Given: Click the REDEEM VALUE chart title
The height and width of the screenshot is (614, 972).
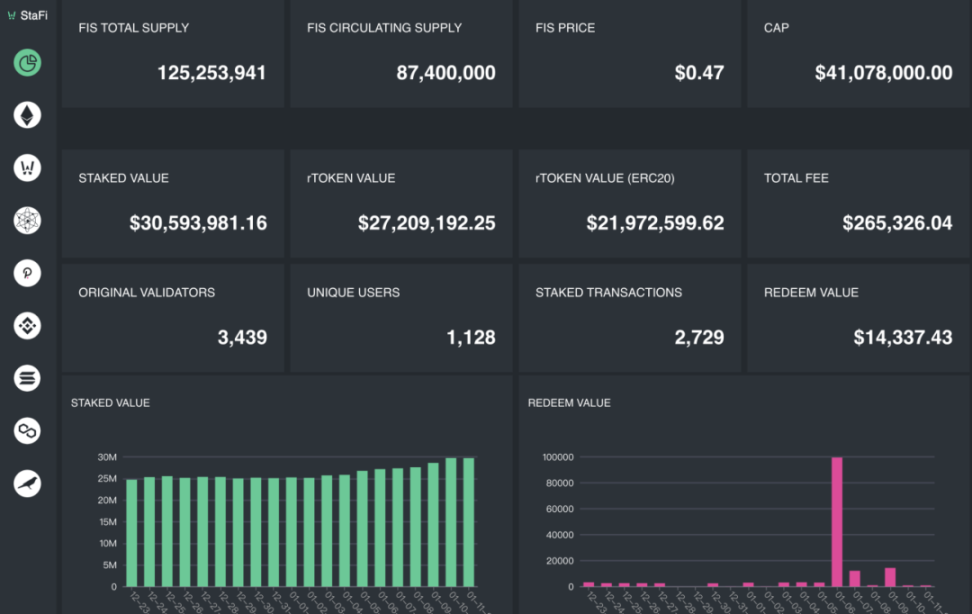Looking at the screenshot, I should pos(569,403).
